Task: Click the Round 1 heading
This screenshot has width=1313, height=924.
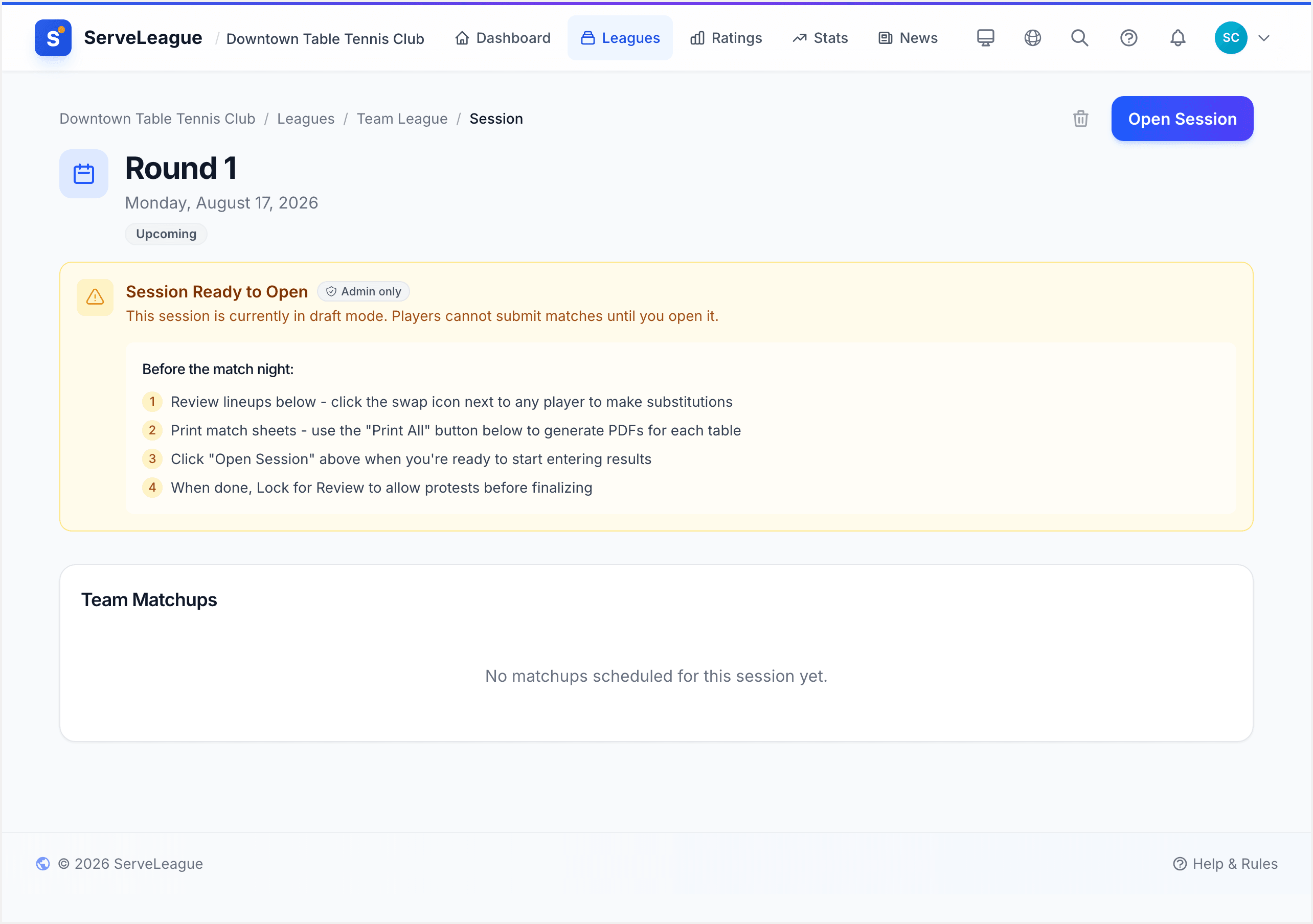Action: [x=180, y=168]
